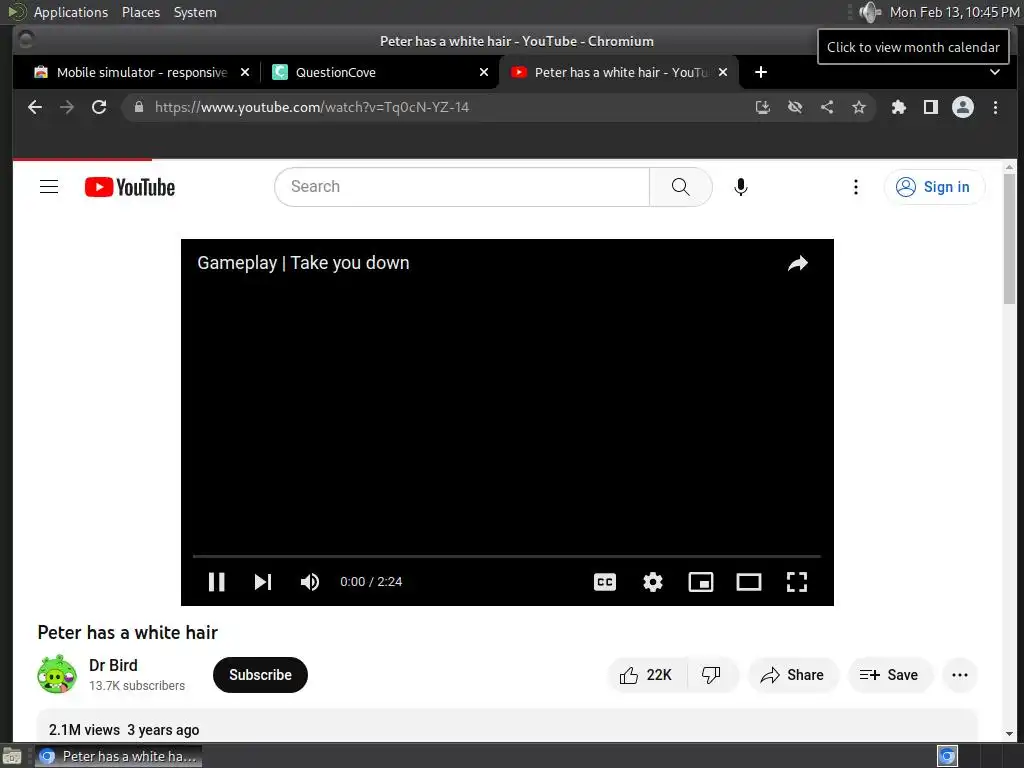The width and height of the screenshot is (1024, 768).
Task: Open the Places menu
Action: tap(140, 12)
